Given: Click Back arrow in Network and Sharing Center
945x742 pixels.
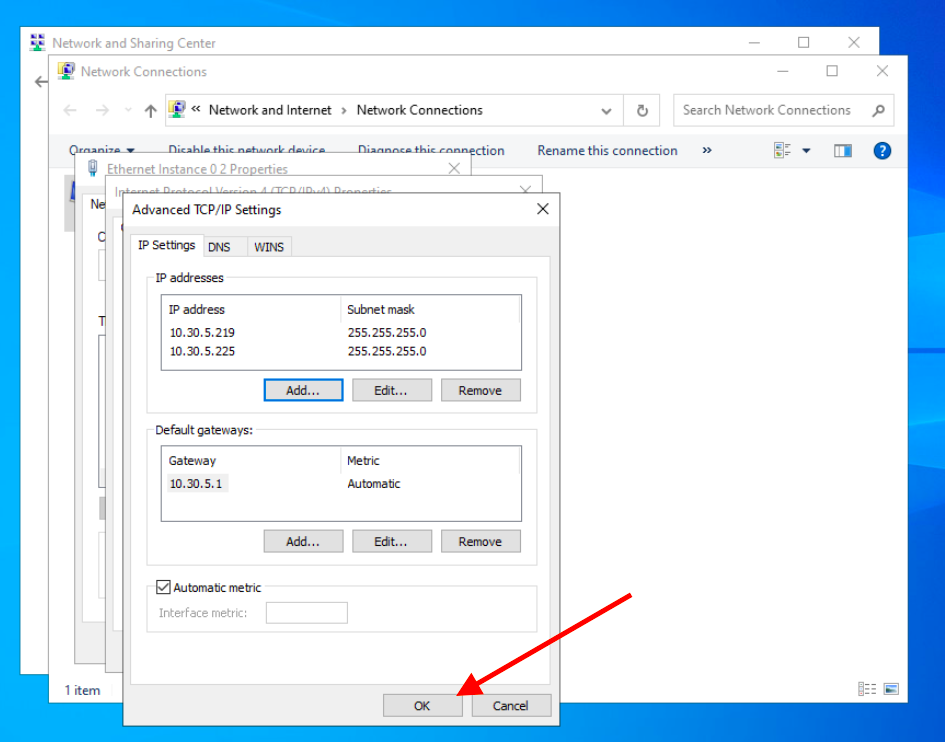Looking at the screenshot, I should pos(40,81).
